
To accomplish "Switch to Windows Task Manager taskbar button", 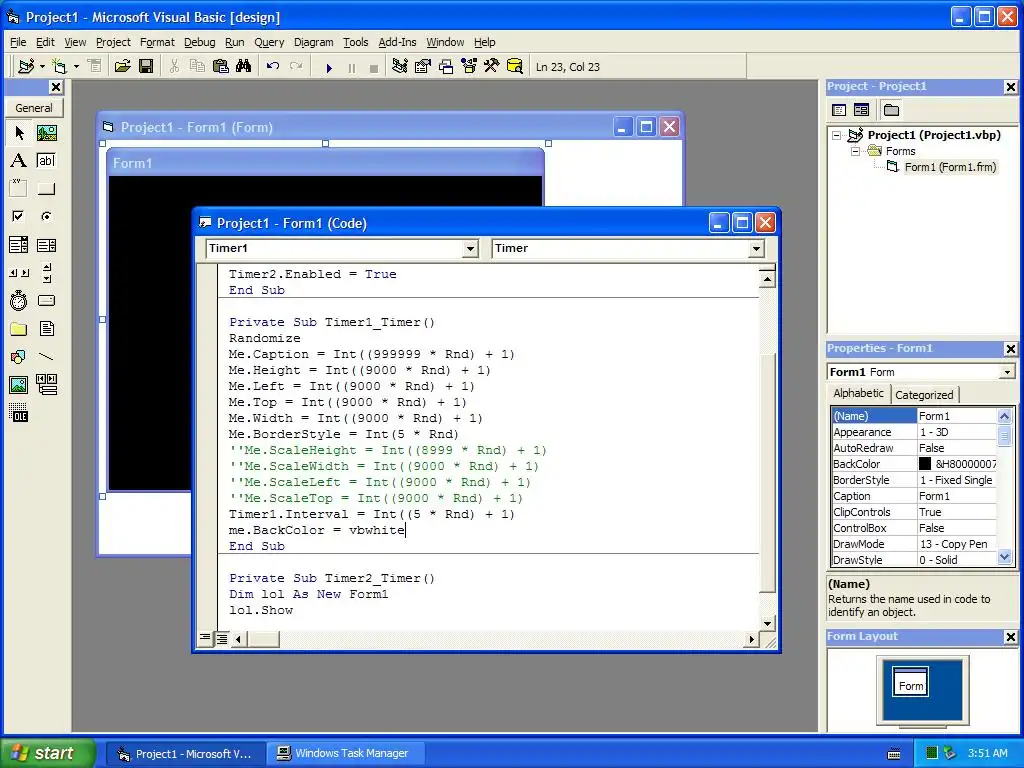I will (346, 754).
